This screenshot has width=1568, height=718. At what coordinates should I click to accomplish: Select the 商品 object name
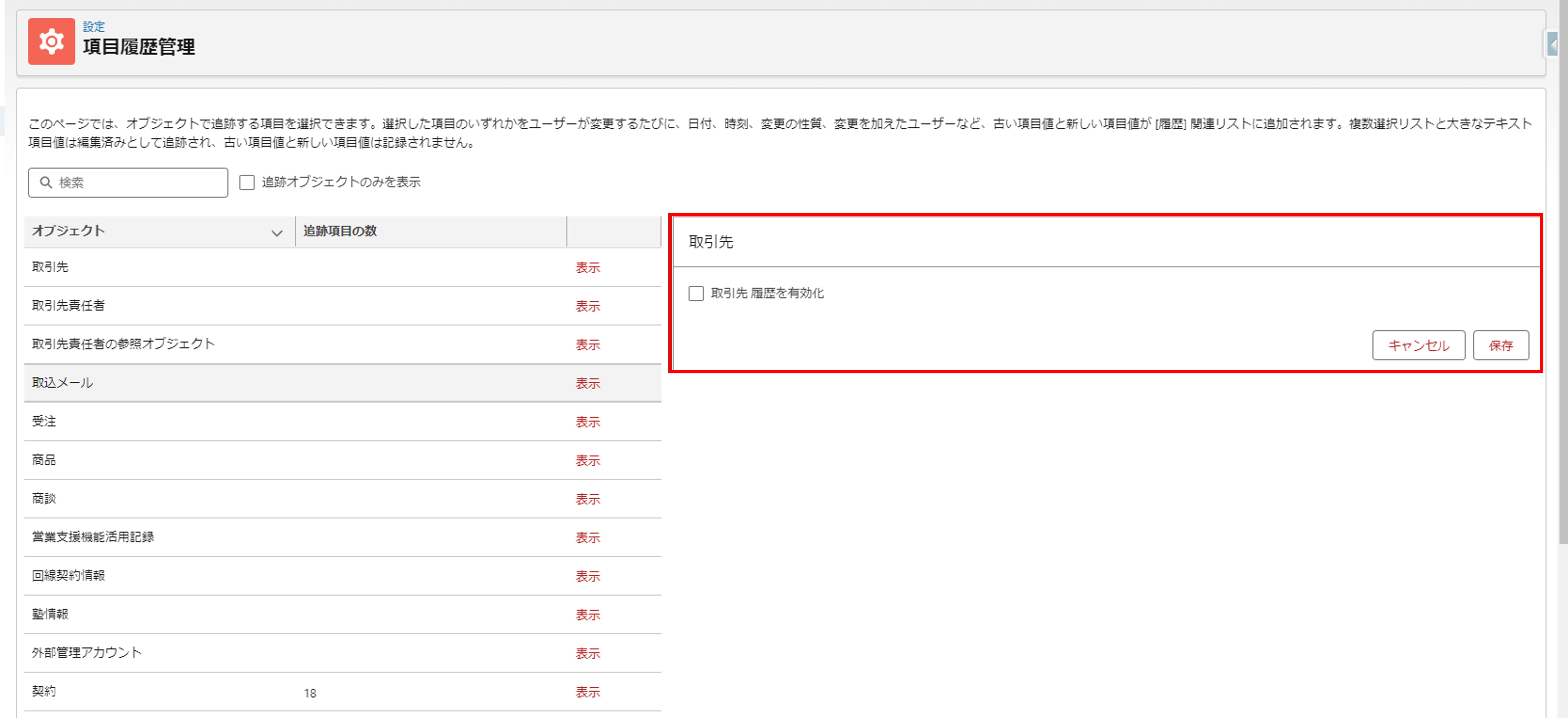coord(44,459)
